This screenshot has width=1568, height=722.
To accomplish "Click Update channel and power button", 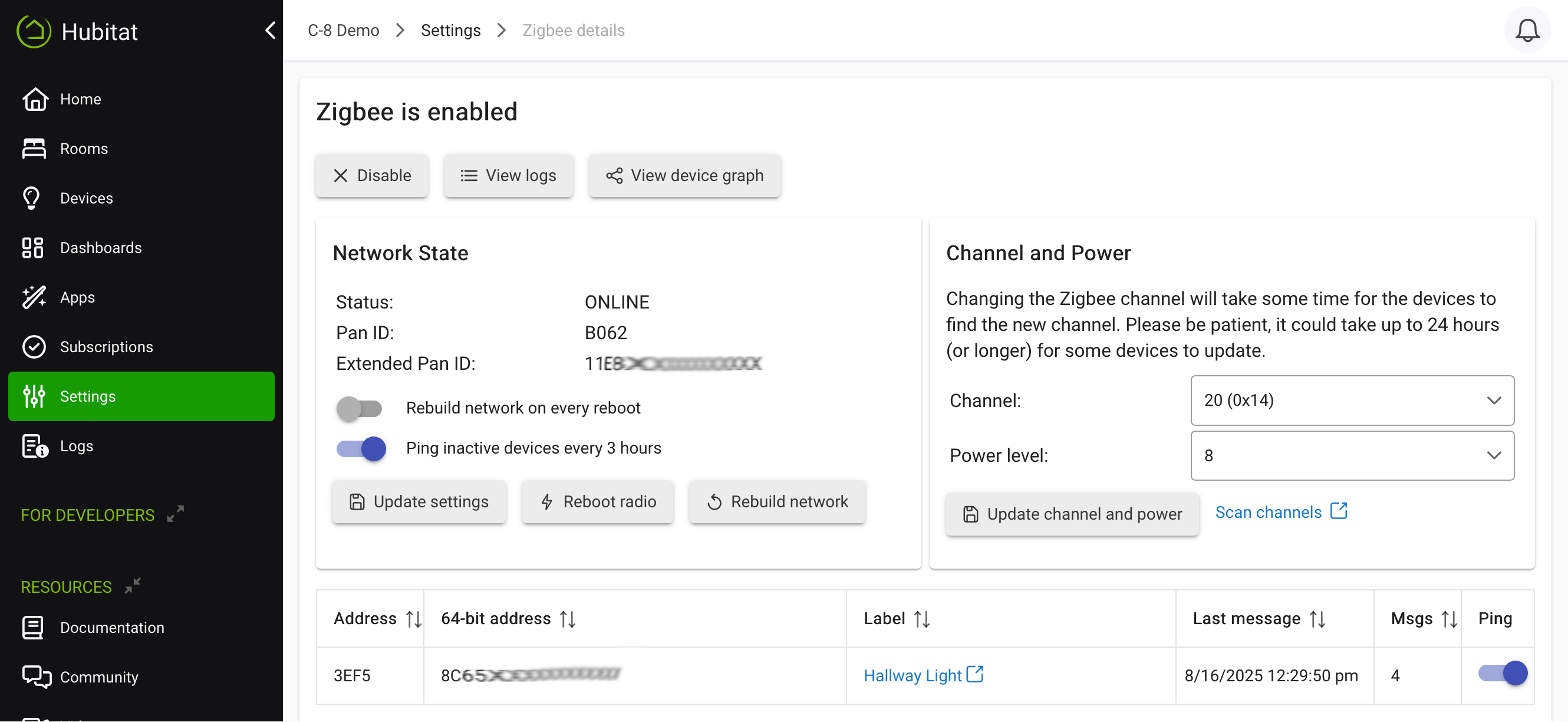I will coord(1072,514).
